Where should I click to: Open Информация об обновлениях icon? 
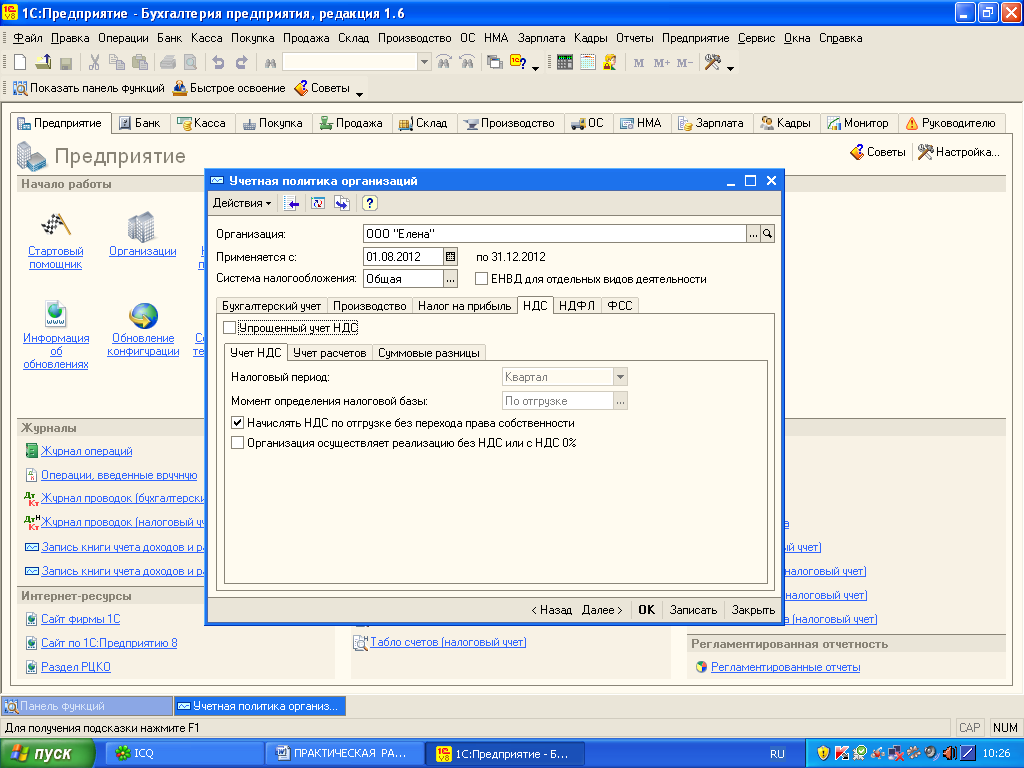point(56,314)
